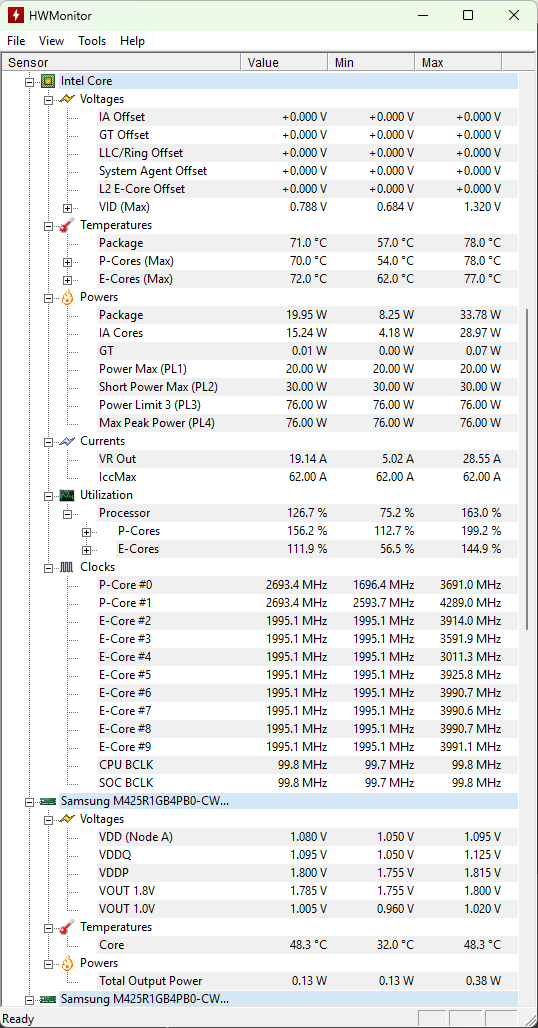Image resolution: width=538 pixels, height=1028 pixels.
Task: Click the Currents graph icon
Action: (67, 441)
